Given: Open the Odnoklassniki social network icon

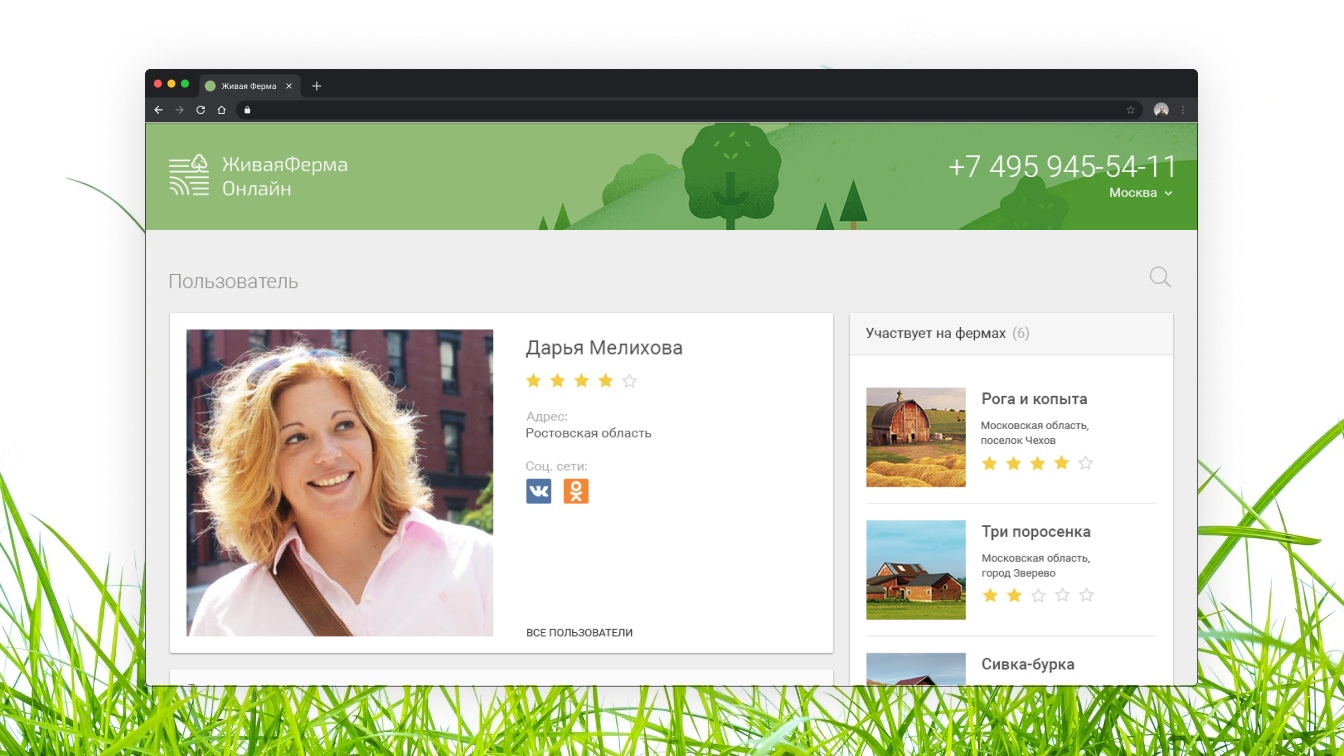Looking at the screenshot, I should (x=576, y=491).
